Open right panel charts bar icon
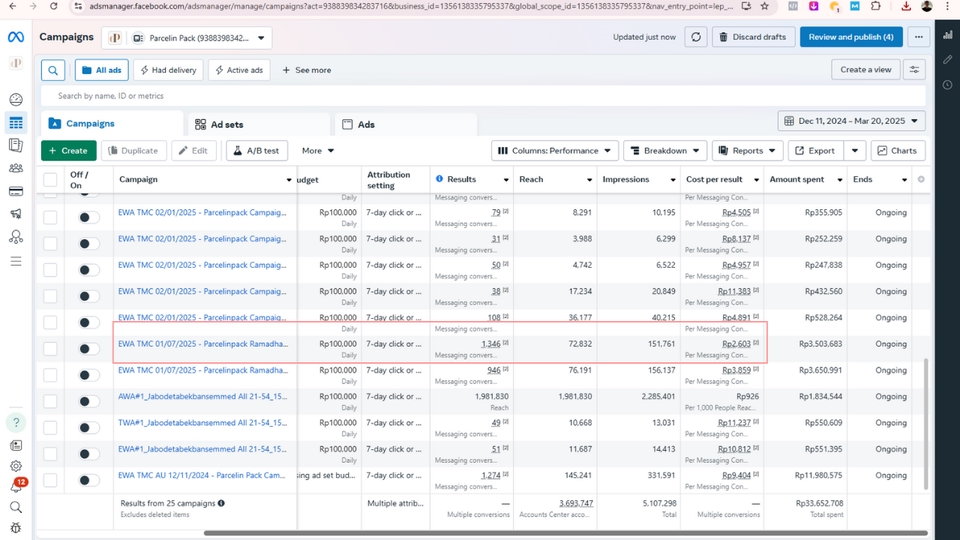 coord(948,36)
